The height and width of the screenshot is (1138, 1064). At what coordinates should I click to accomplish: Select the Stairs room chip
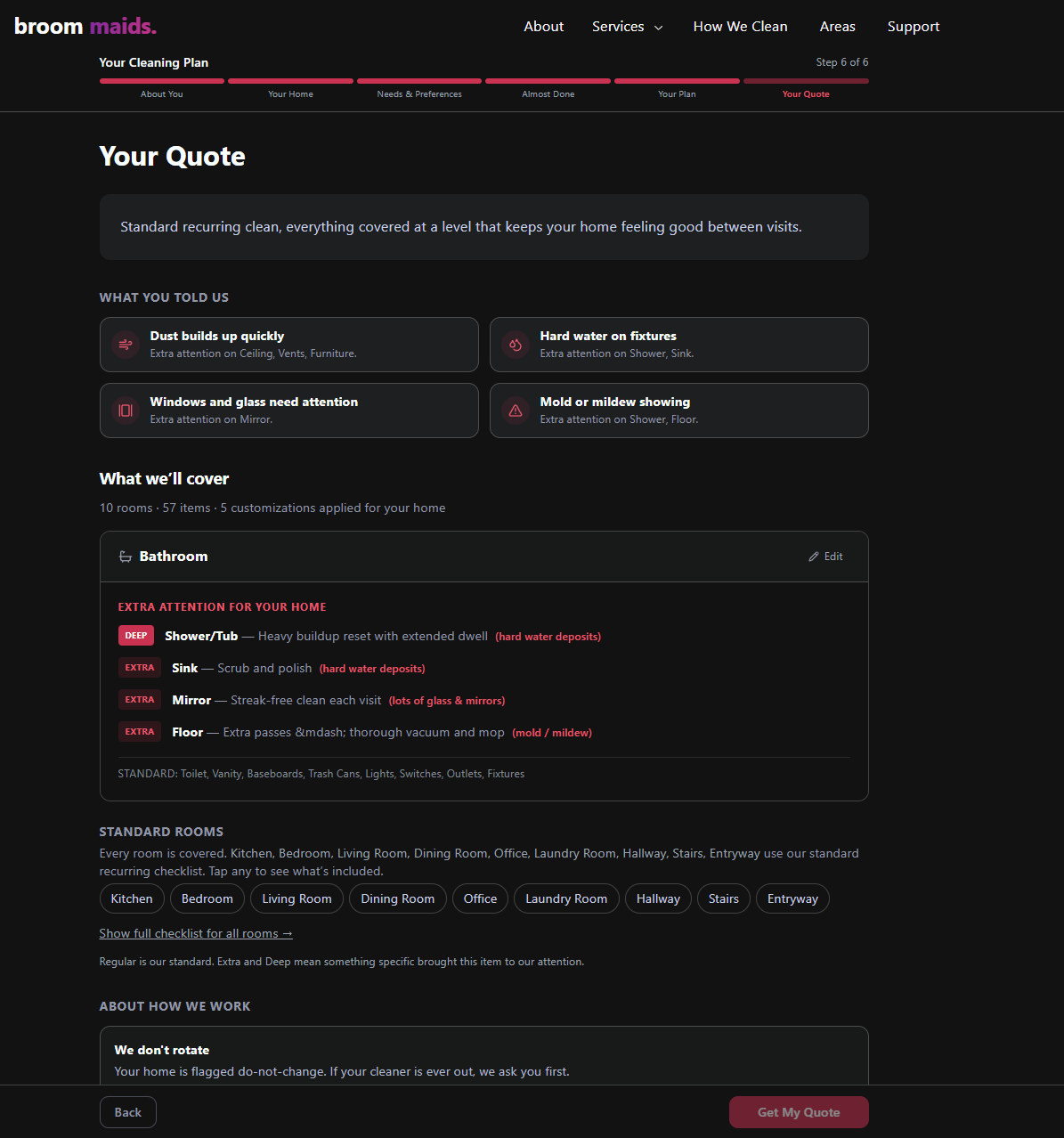point(724,898)
